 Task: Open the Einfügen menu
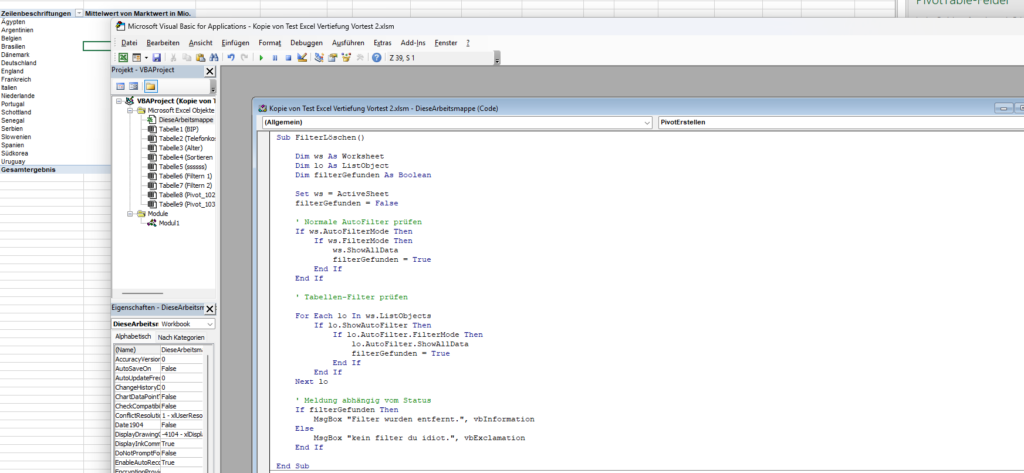point(235,43)
